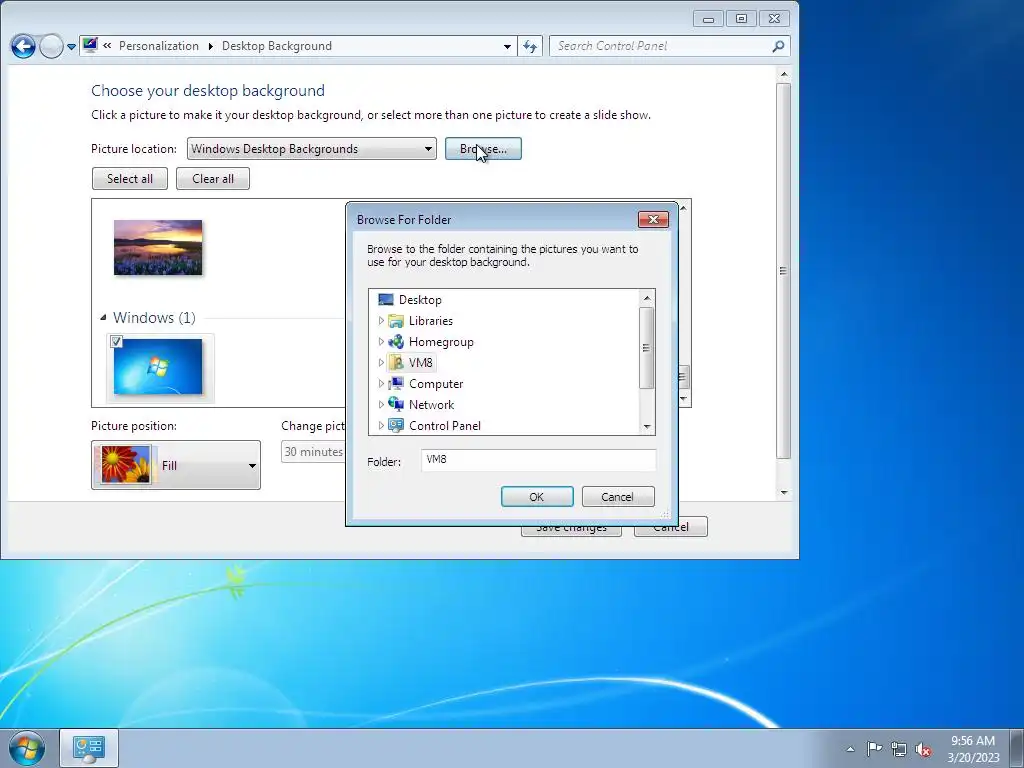This screenshot has width=1024, height=768.
Task: Click the muted volume tray icon
Action: [x=923, y=749]
